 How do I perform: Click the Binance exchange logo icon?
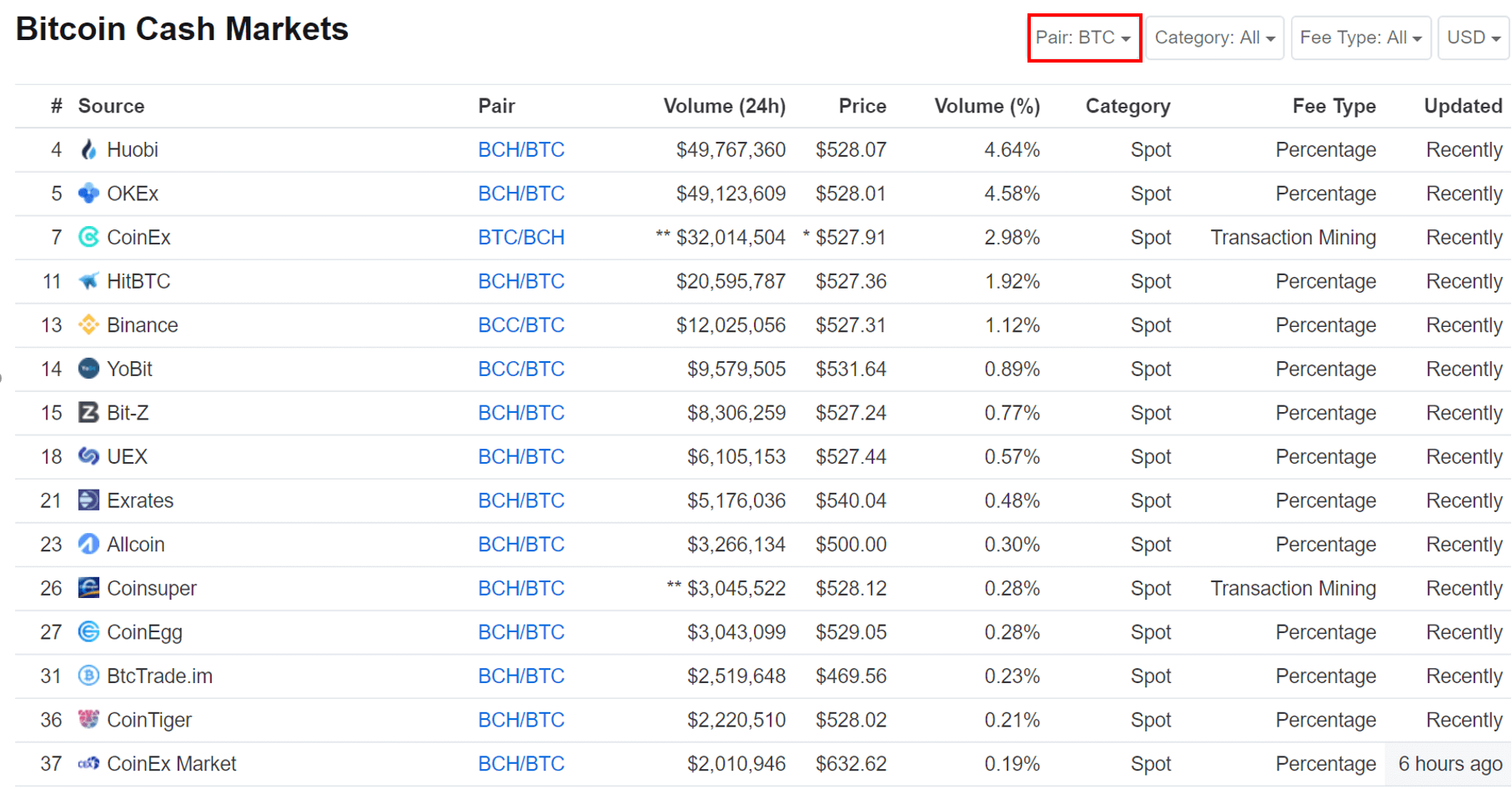(88, 324)
